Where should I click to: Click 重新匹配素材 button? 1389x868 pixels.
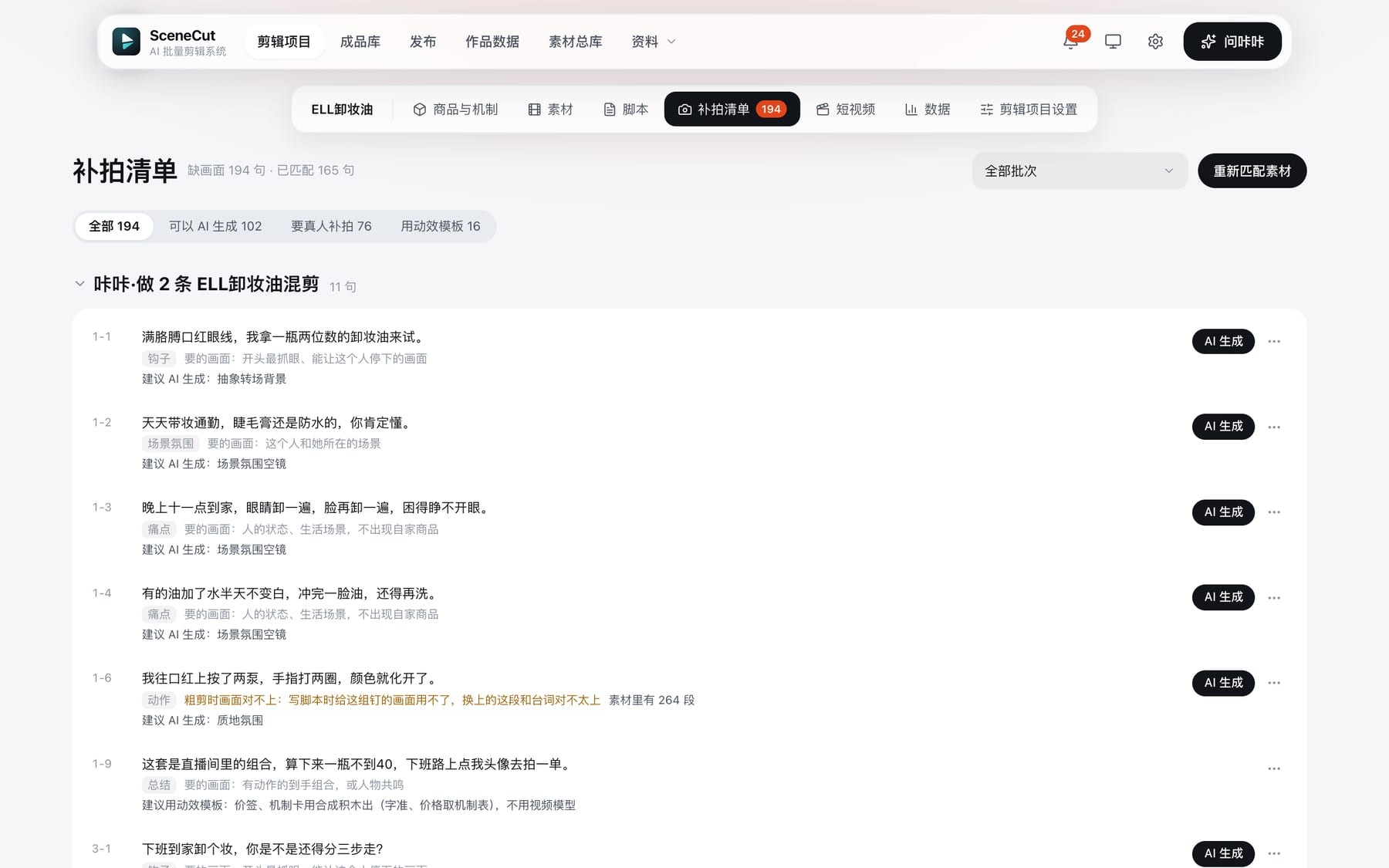(x=1252, y=171)
